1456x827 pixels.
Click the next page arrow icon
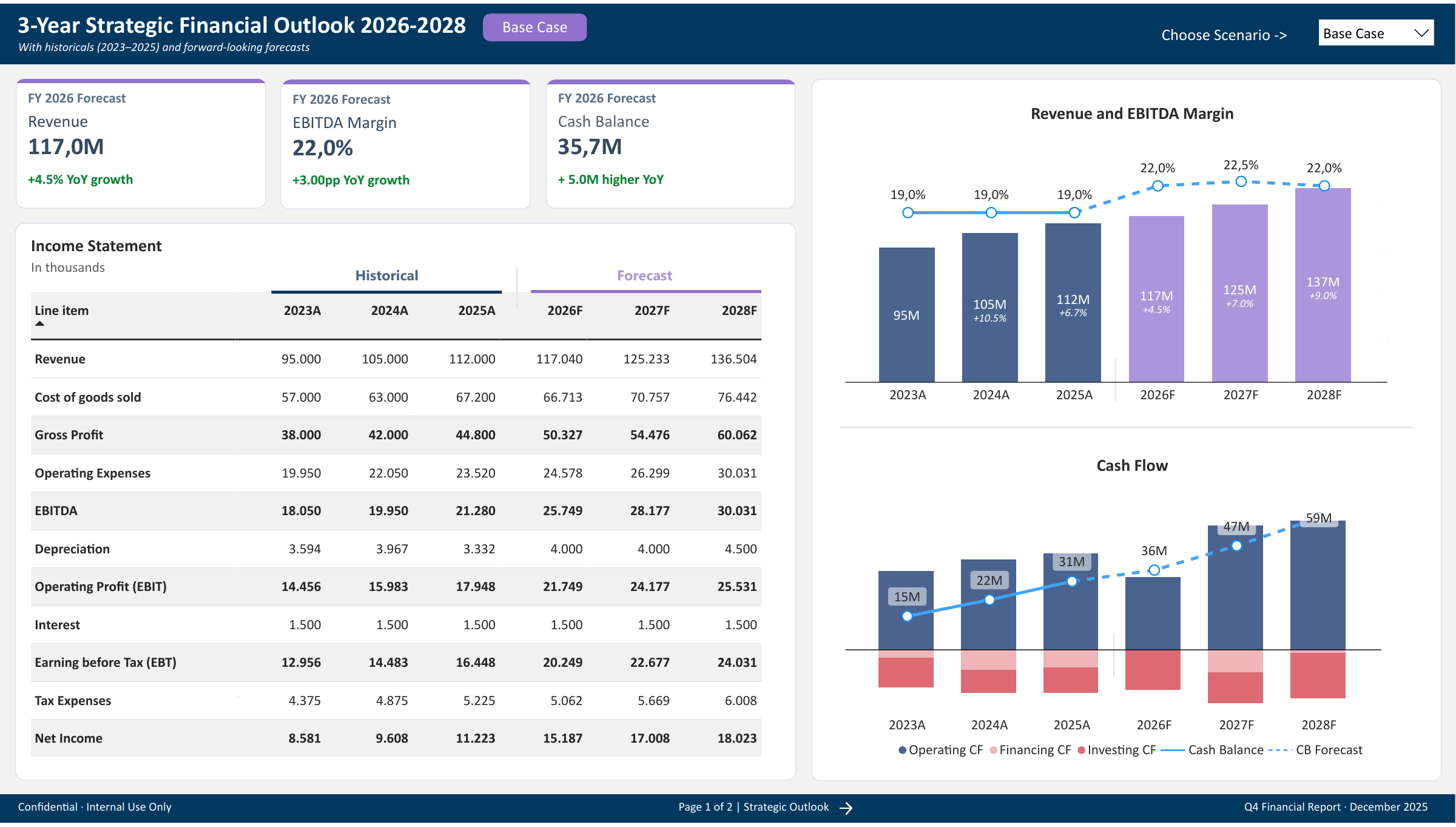coord(846,808)
